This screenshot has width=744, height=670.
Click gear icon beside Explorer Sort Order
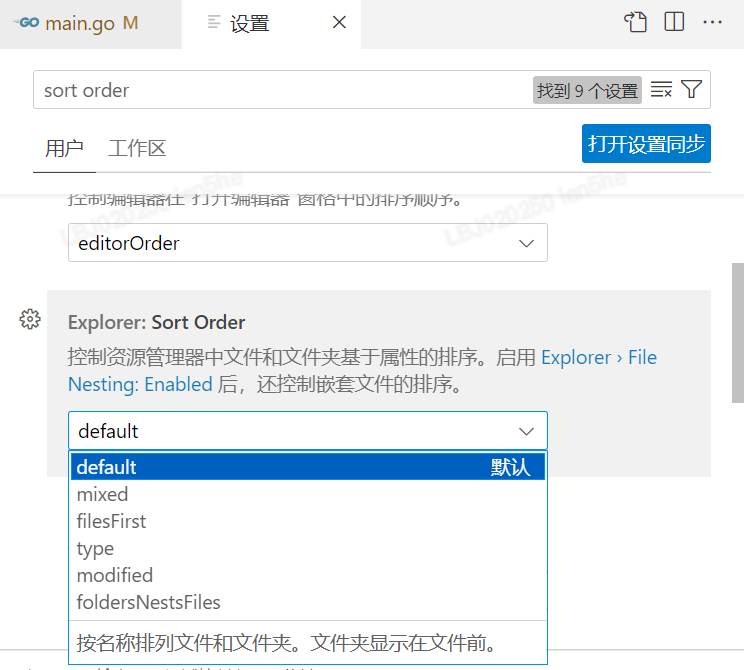click(x=30, y=319)
